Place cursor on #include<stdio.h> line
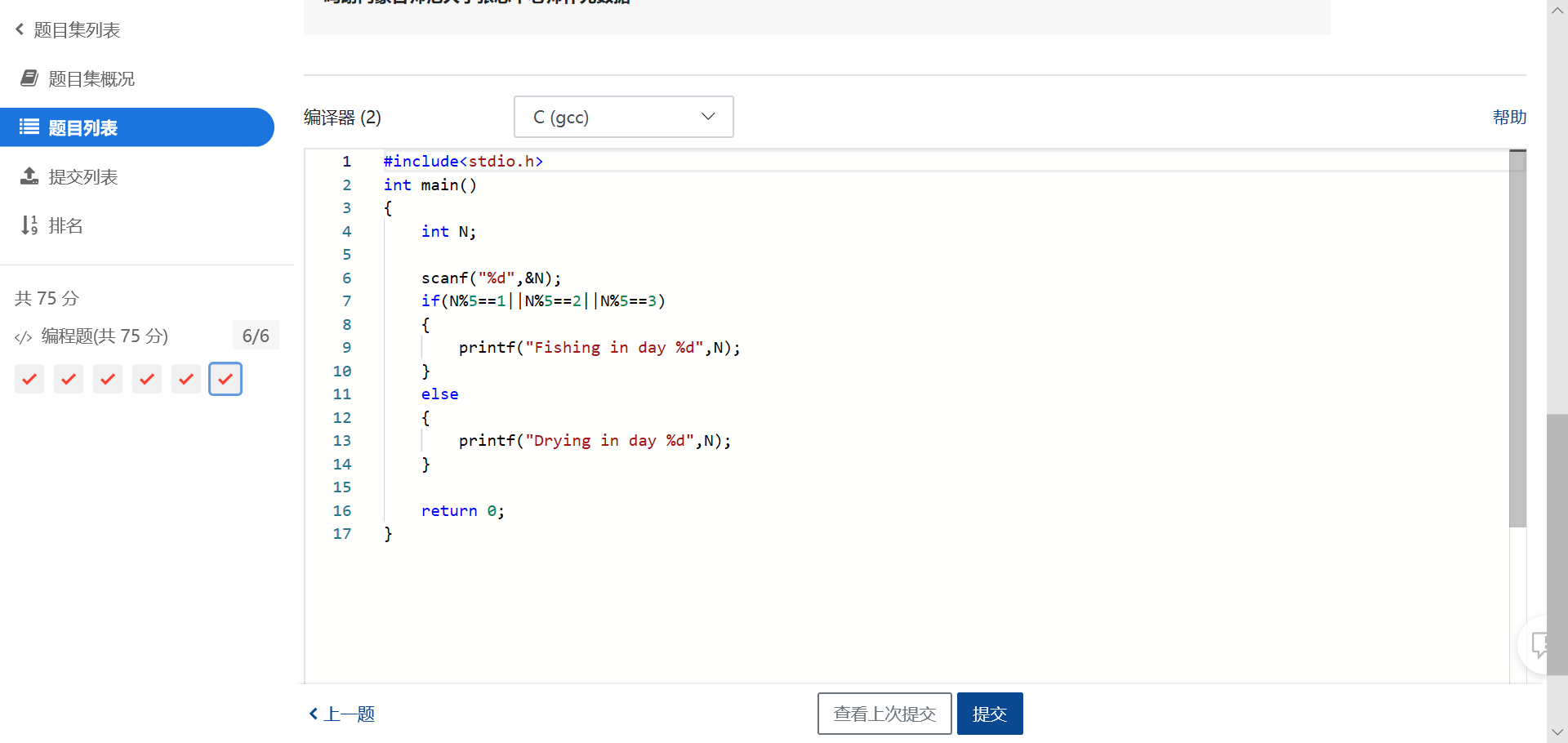1568x743 pixels. tap(463, 162)
